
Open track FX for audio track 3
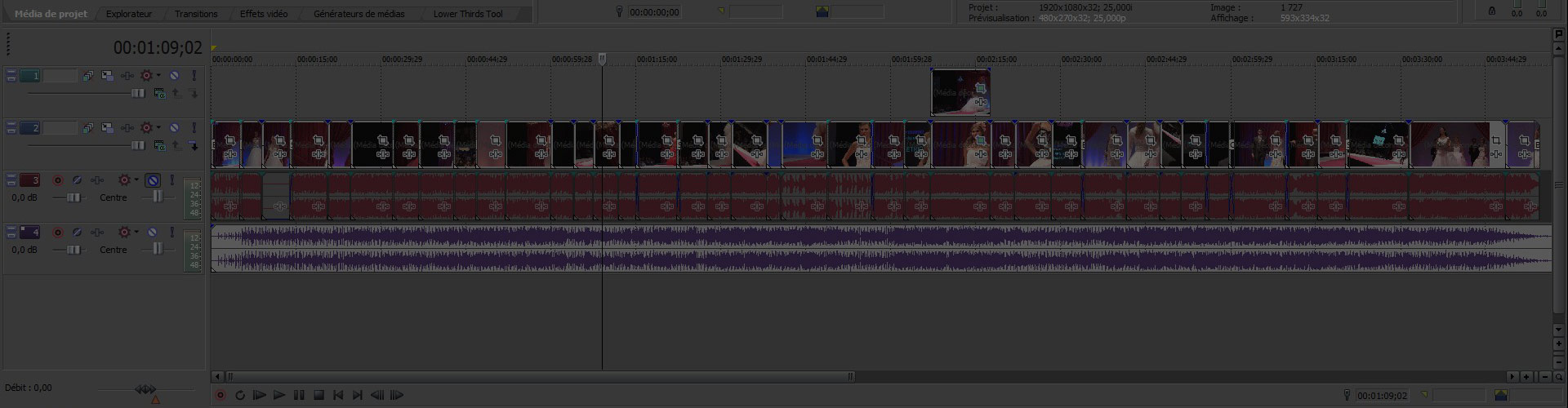97,180
